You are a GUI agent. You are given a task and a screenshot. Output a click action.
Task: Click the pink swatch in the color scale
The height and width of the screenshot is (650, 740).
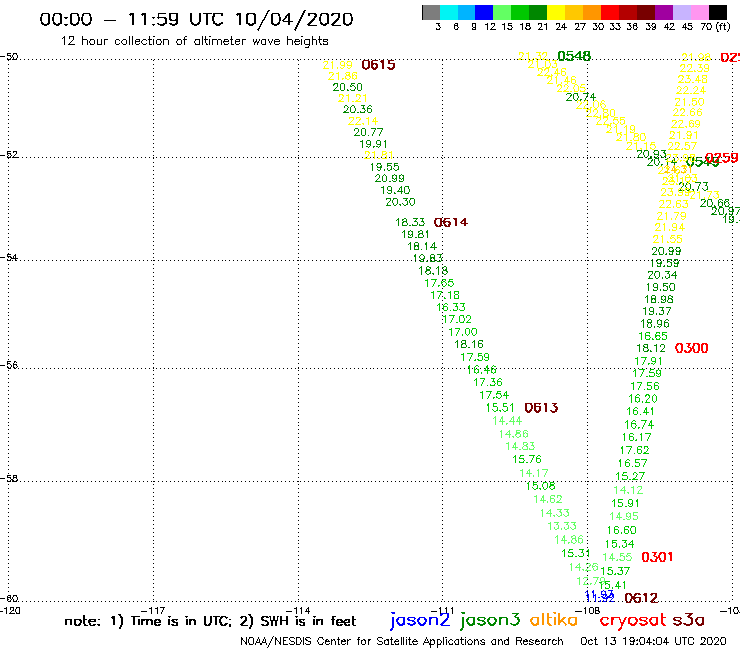(x=700, y=12)
